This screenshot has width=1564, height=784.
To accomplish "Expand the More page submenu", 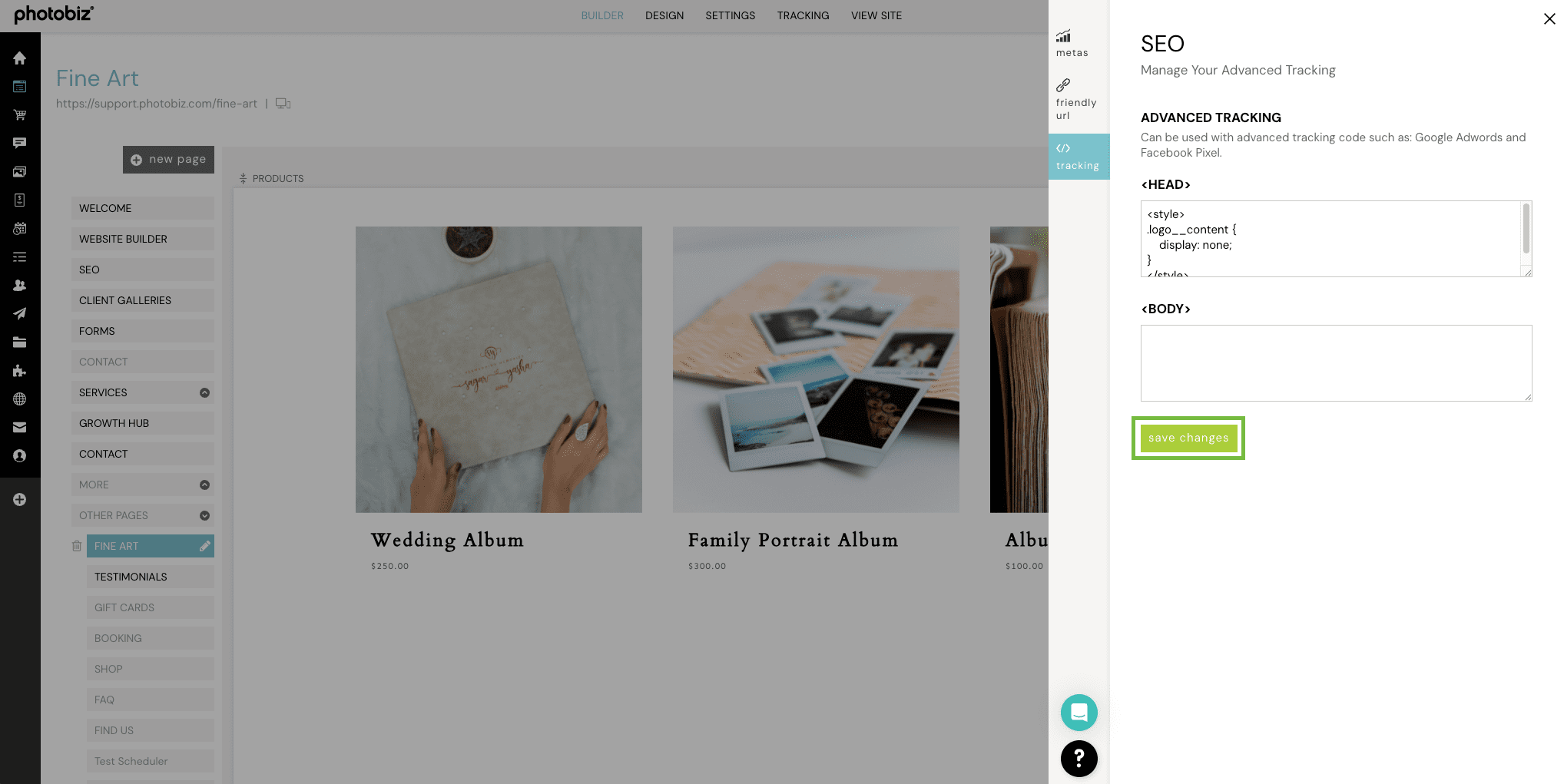I will [204, 485].
